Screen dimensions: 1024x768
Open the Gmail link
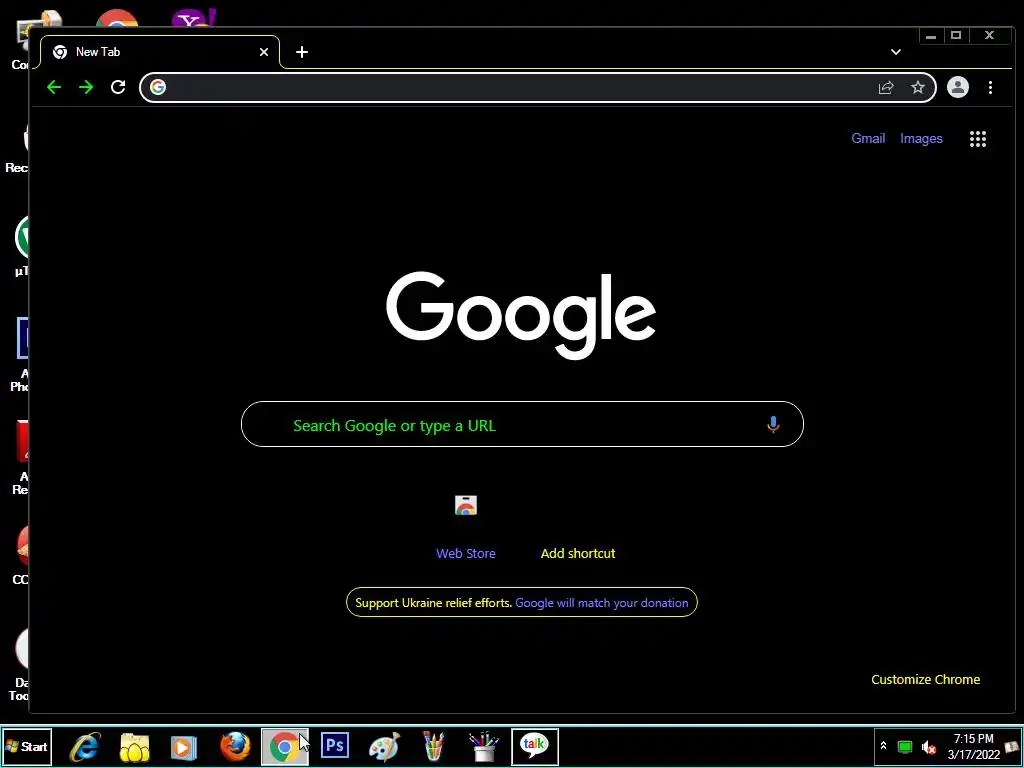click(x=868, y=138)
